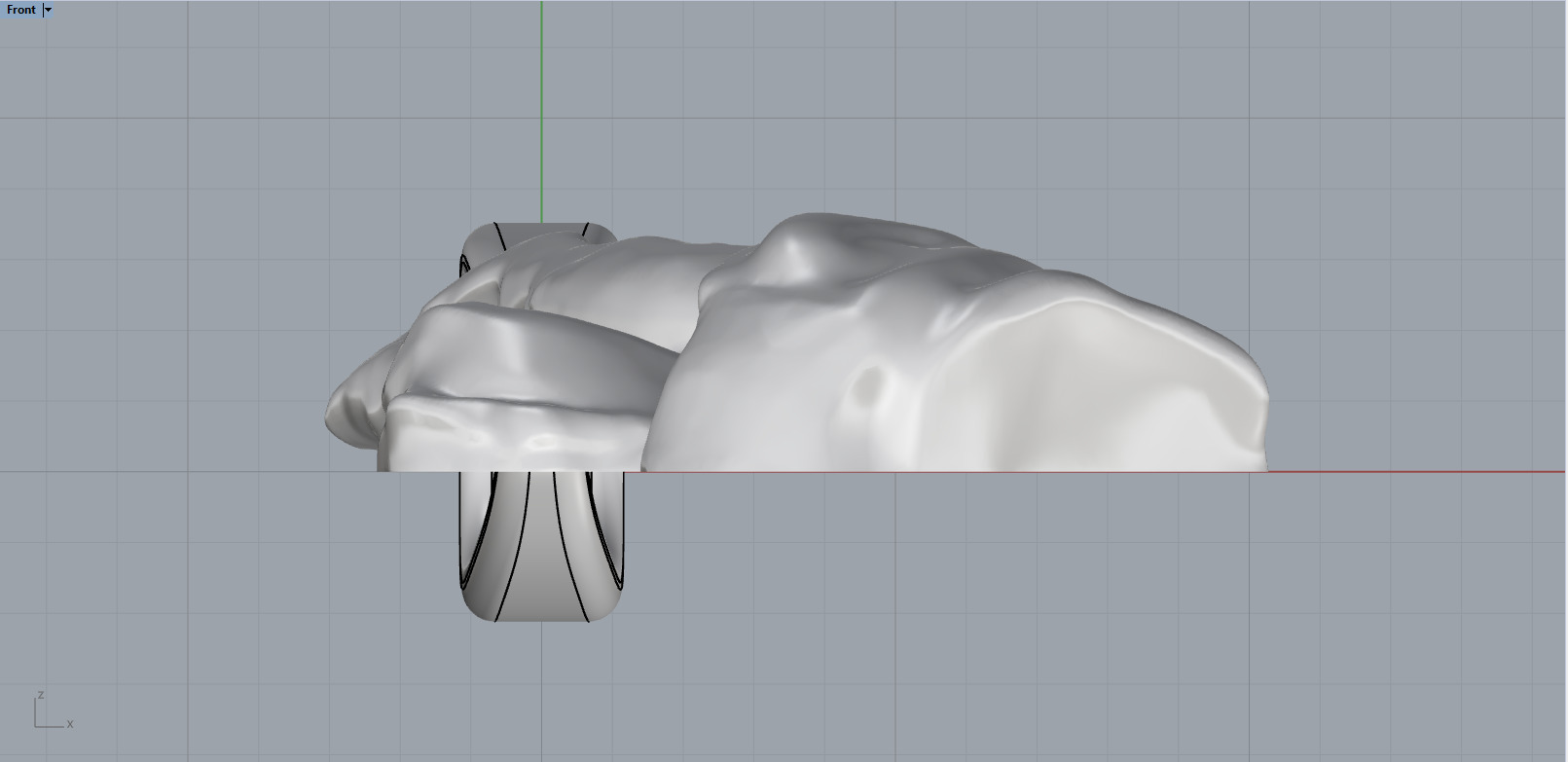Click the Front viewport title label
Image resolution: width=1568 pixels, height=762 pixels.
click(20, 10)
